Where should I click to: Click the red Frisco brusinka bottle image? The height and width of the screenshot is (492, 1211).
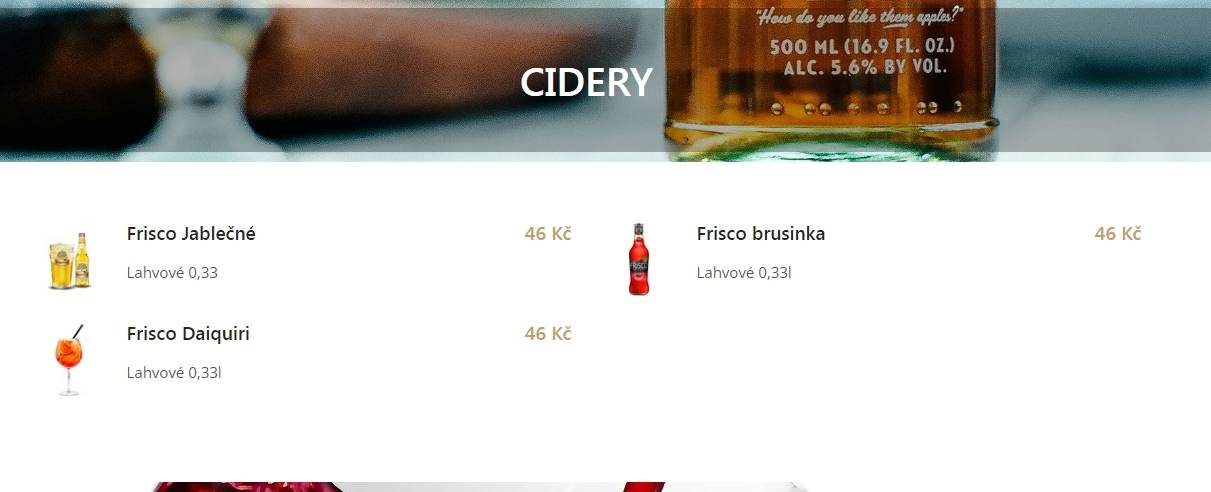coord(638,259)
